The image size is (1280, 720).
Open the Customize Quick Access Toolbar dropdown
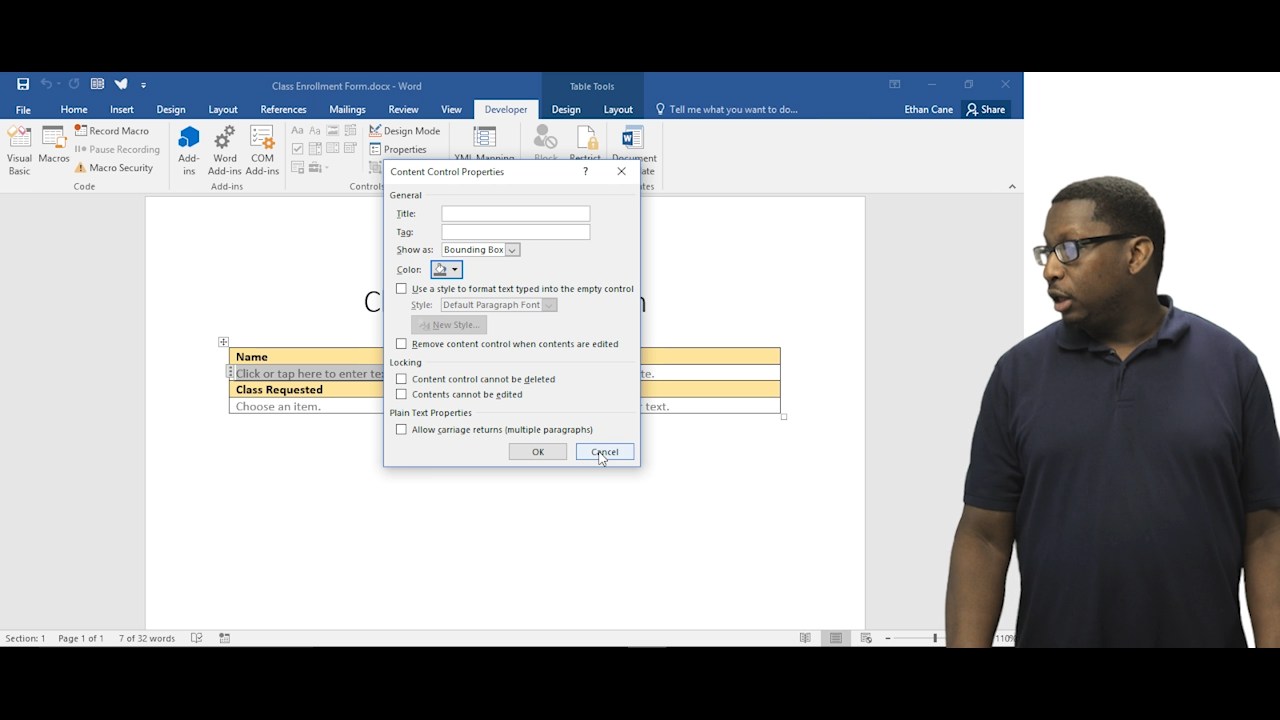point(143,85)
